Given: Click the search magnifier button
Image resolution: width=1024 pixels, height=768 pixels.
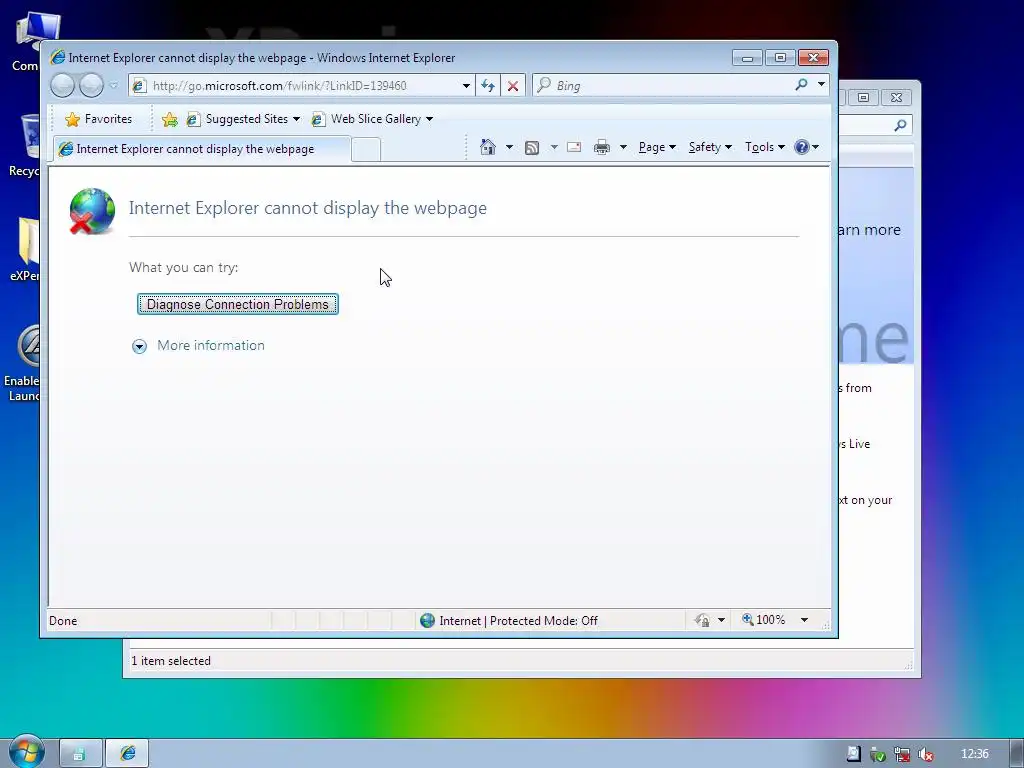Looking at the screenshot, I should point(801,85).
